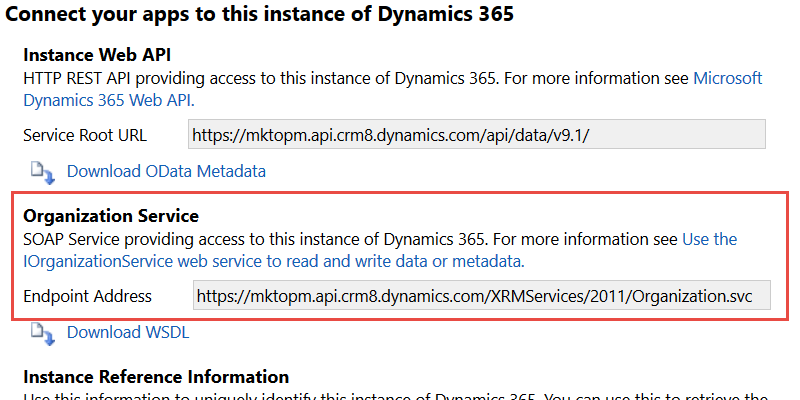Open the Download OData Metadata link
This screenshot has width=800, height=400.
pyautogui.click(x=166, y=171)
